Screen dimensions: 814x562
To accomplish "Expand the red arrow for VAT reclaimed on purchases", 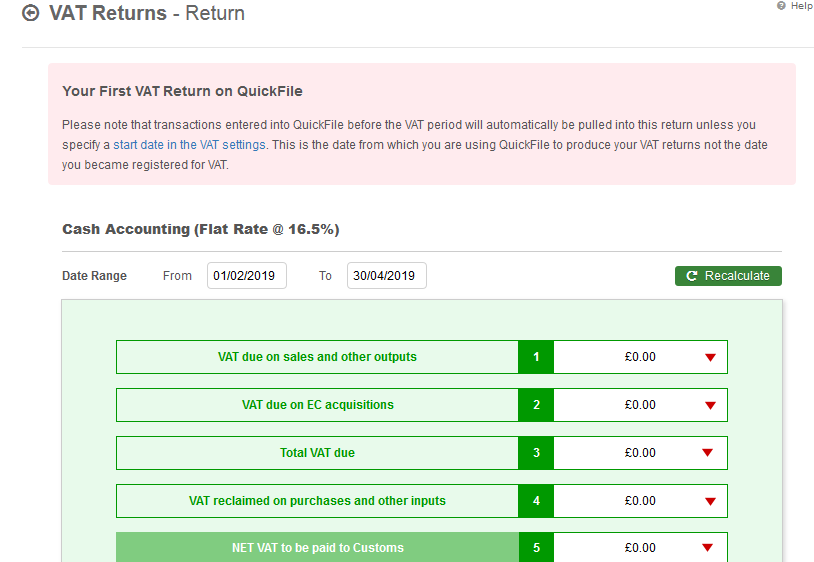I will pos(710,501).
